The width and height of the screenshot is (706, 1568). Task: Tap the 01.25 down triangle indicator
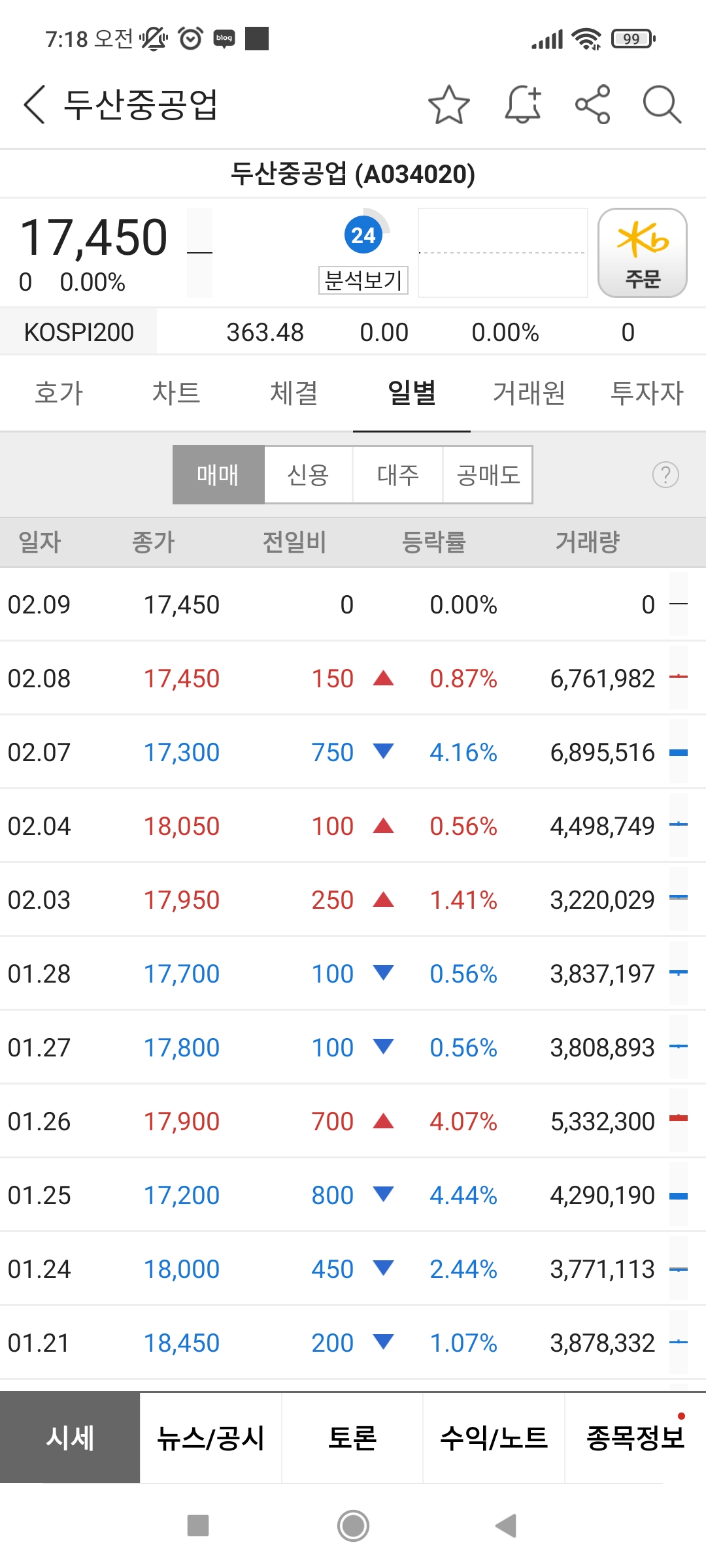tap(383, 1194)
